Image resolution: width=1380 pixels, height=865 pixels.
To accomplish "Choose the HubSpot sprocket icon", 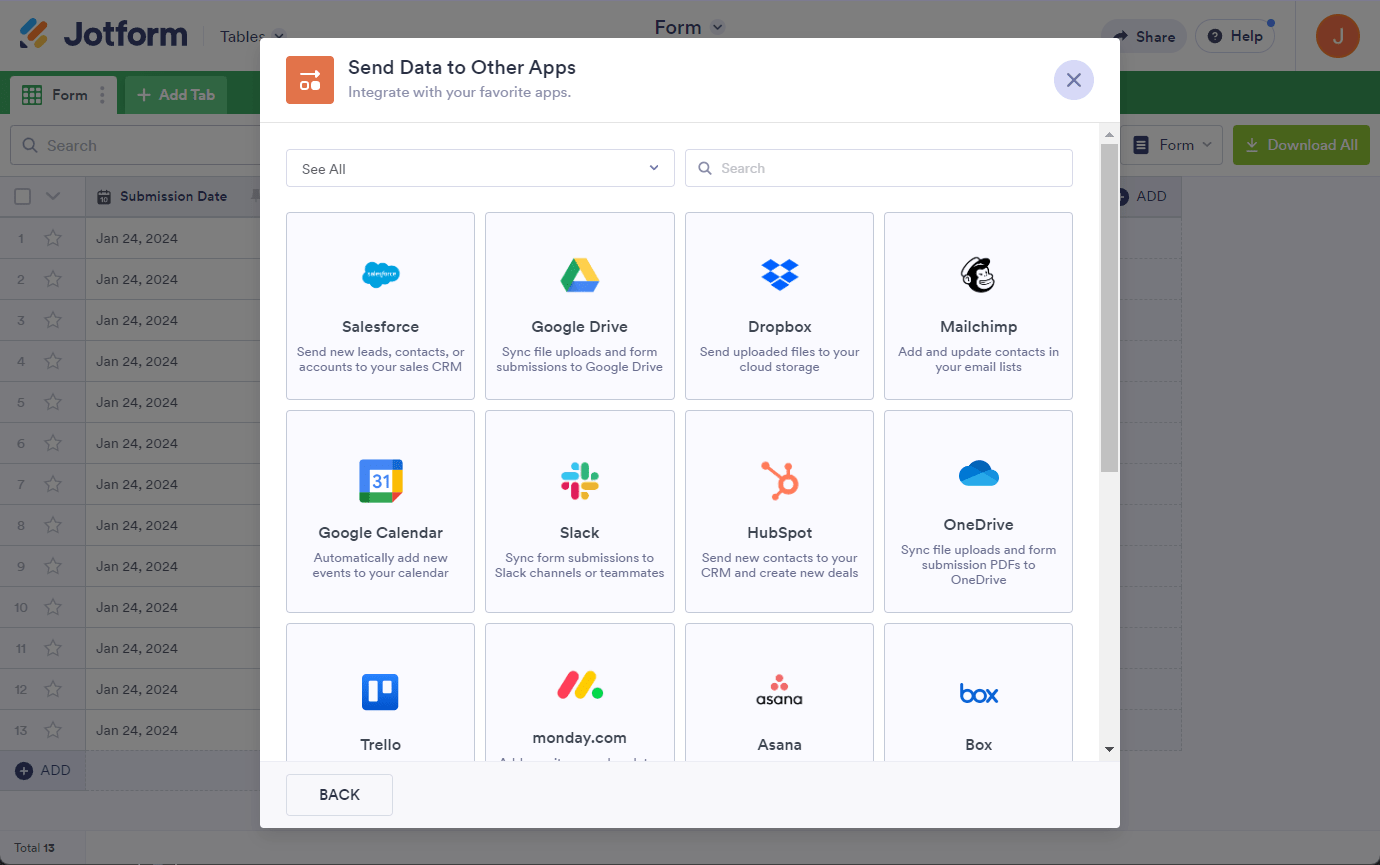I will pos(779,481).
